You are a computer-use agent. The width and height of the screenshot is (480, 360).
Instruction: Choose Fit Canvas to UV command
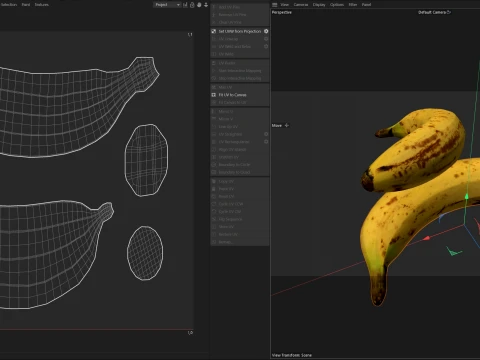pyautogui.click(x=240, y=103)
